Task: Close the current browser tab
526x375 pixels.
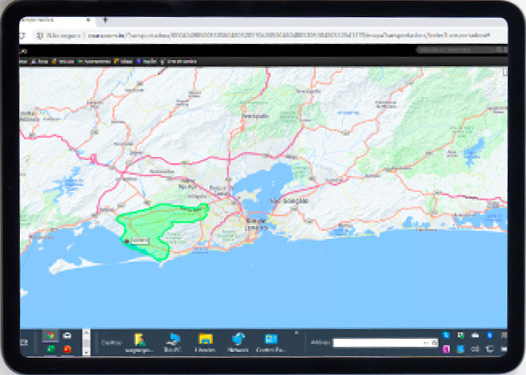Action: [89, 20]
